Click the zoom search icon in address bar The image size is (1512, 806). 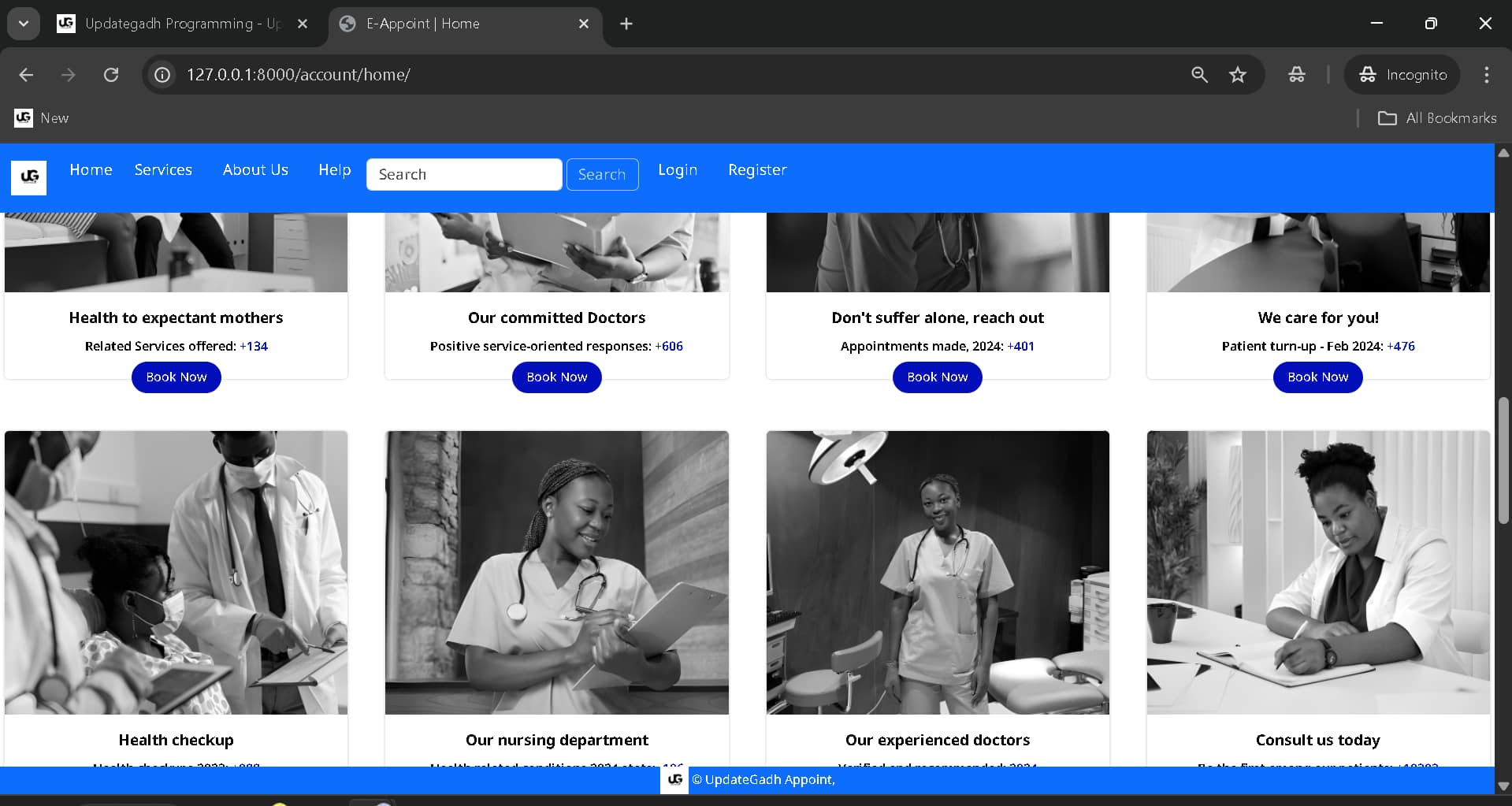[1199, 75]
